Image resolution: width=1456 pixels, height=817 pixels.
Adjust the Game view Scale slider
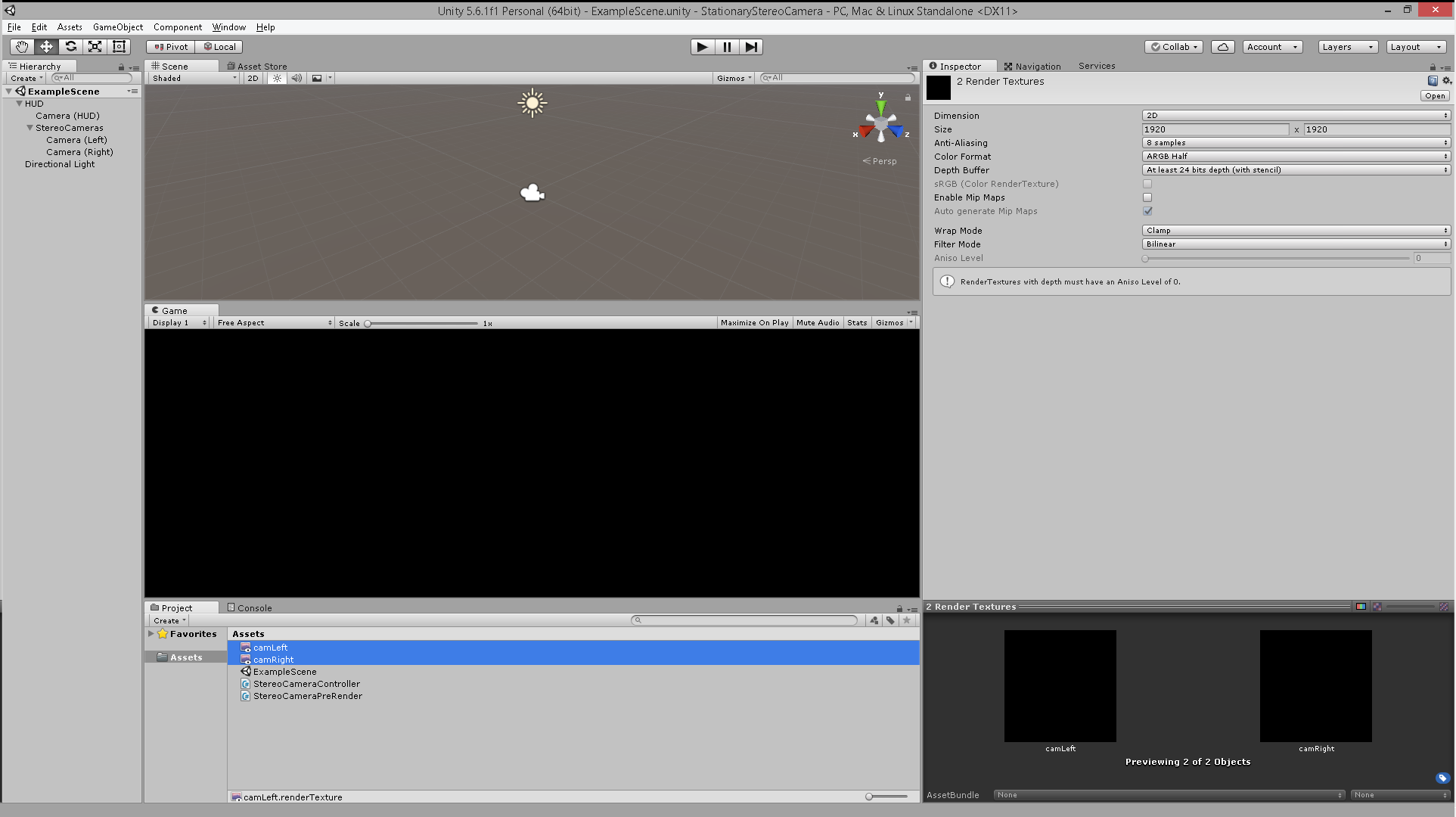[x=368, y=324]
